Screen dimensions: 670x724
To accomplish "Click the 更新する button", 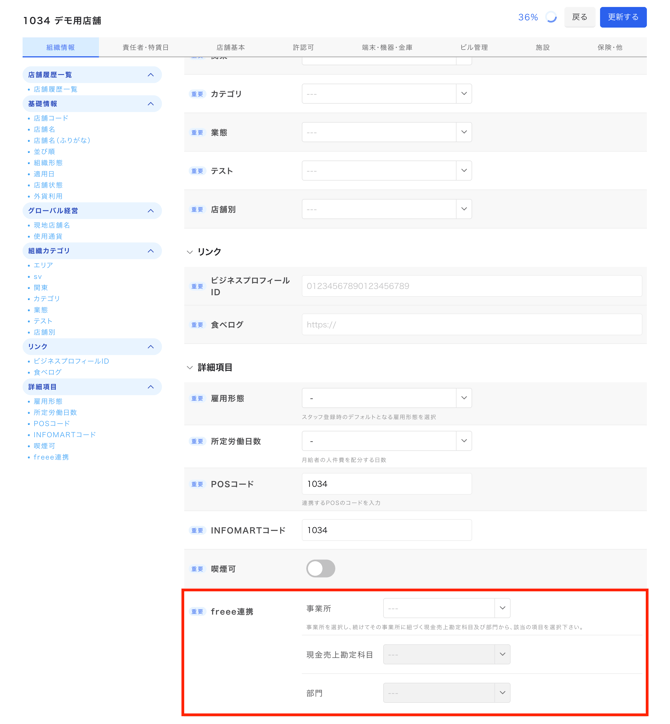I will (623, 17).
